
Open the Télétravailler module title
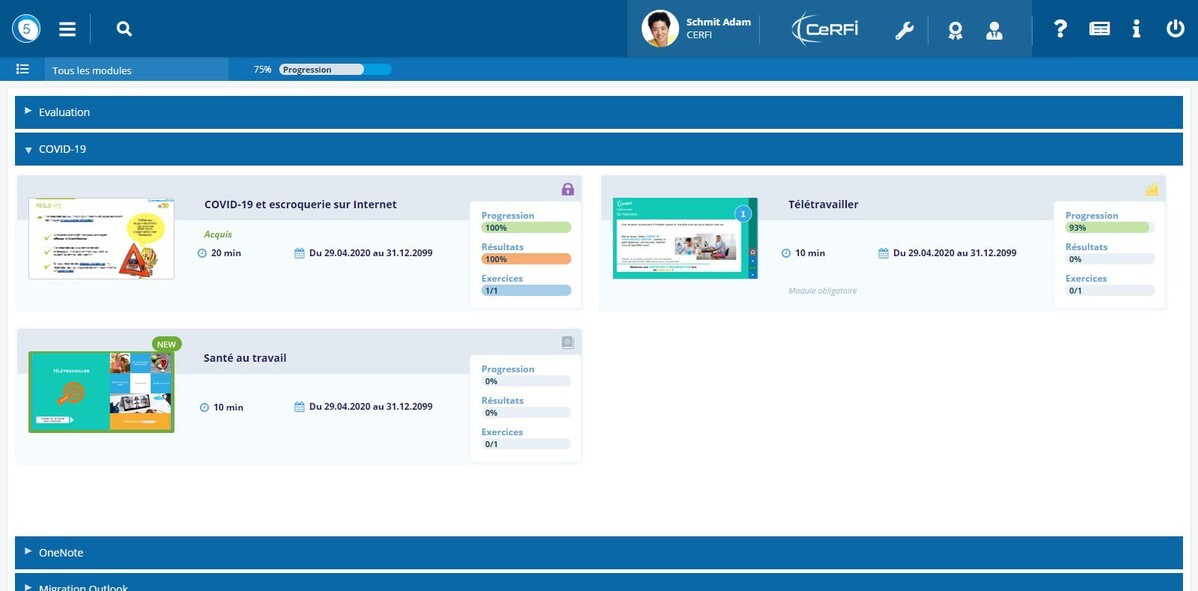pyautogui.click(x=823, y=205)
